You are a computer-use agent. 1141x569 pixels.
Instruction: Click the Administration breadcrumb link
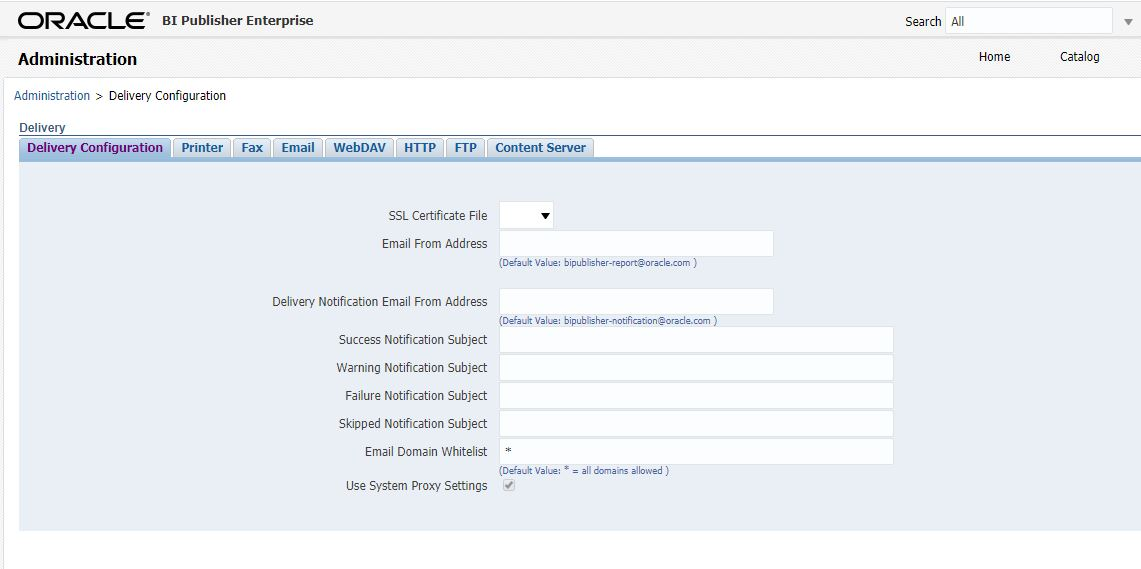pyautogui.click(x=52, y=95)
